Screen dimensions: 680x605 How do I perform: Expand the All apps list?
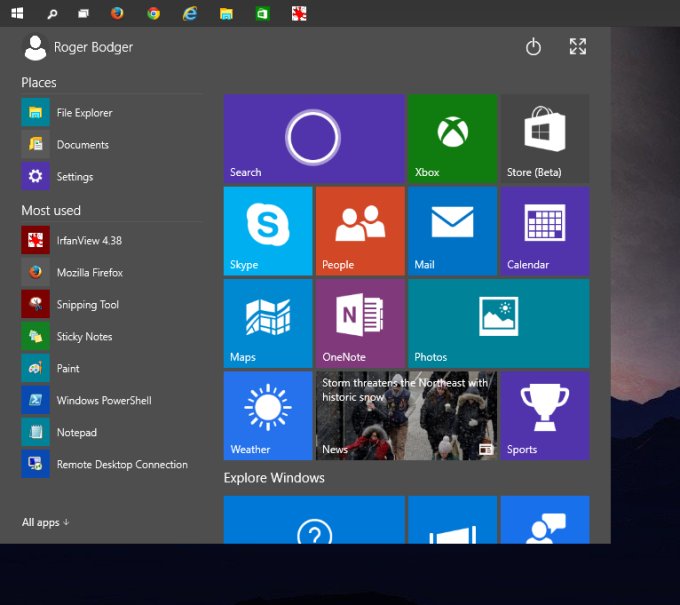46,522
